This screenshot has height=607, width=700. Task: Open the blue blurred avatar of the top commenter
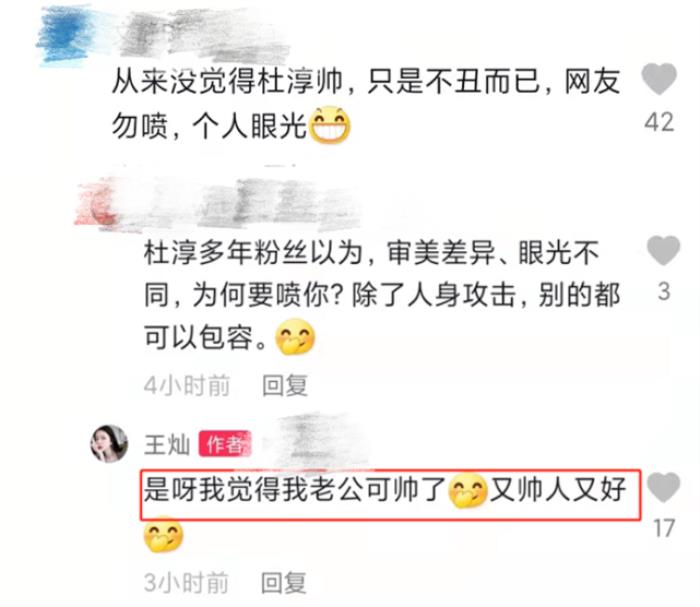[65, 35]
